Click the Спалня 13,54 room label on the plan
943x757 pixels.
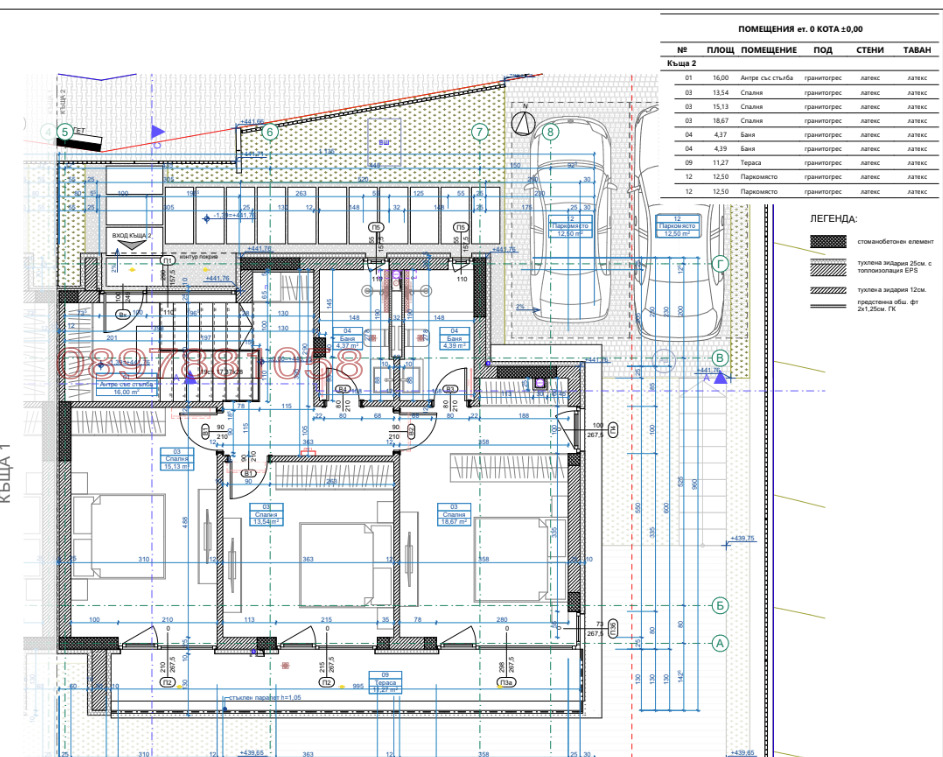[266, 515]
